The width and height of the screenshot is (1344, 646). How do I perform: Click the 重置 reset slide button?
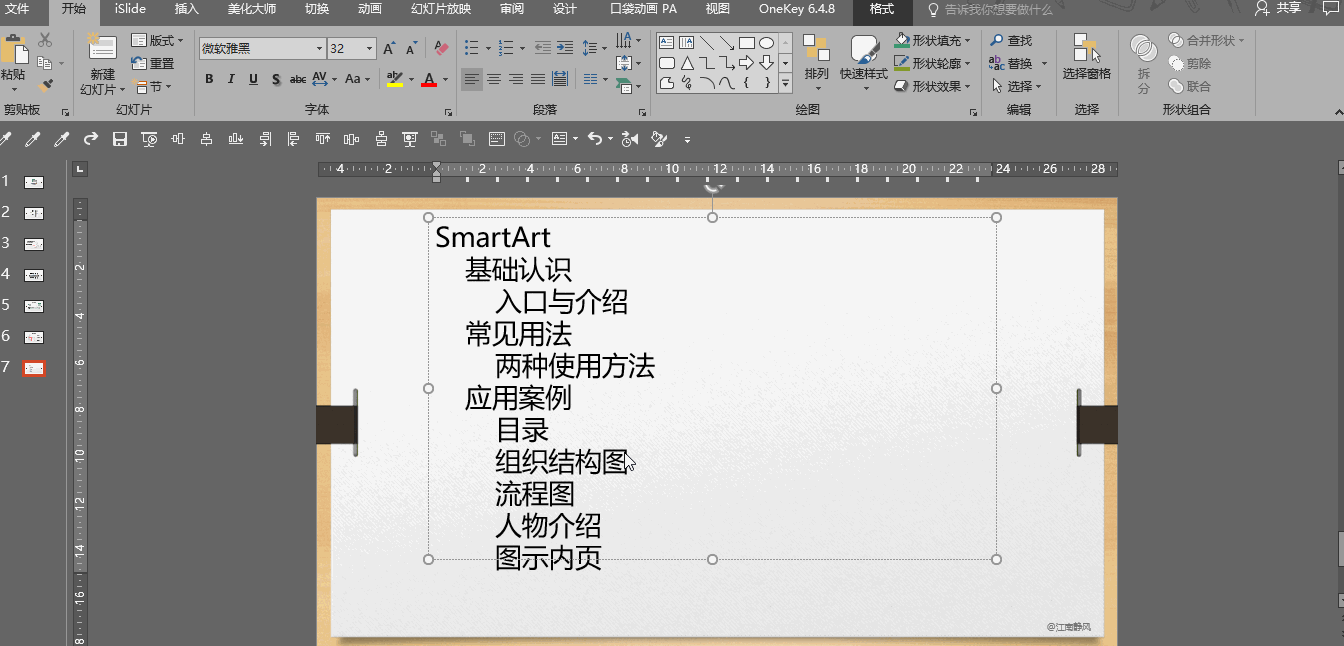click(x=153, y=63)
